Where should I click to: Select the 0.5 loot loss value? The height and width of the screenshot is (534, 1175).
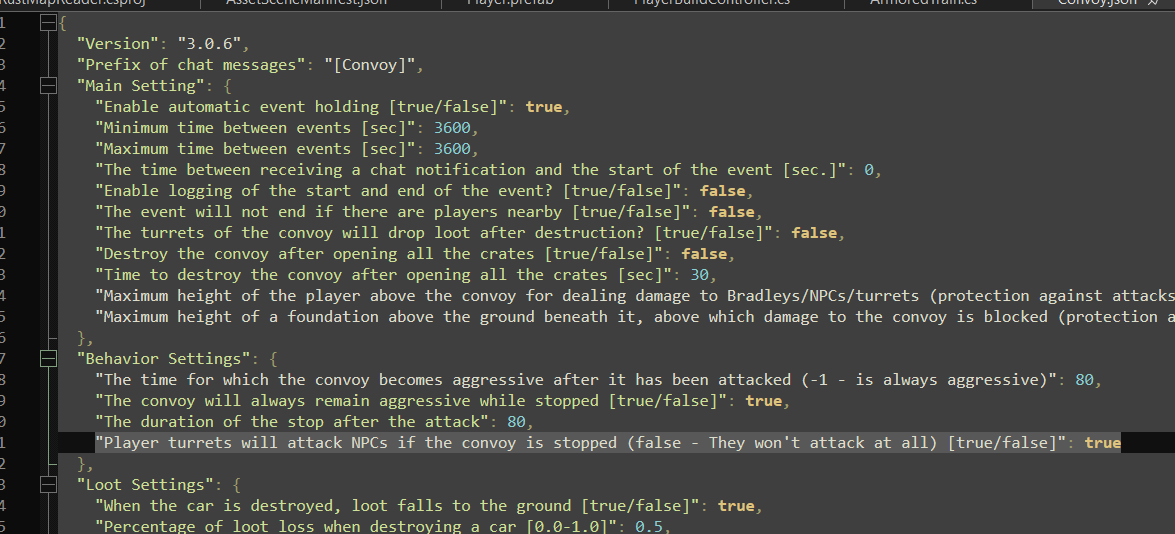649,527
